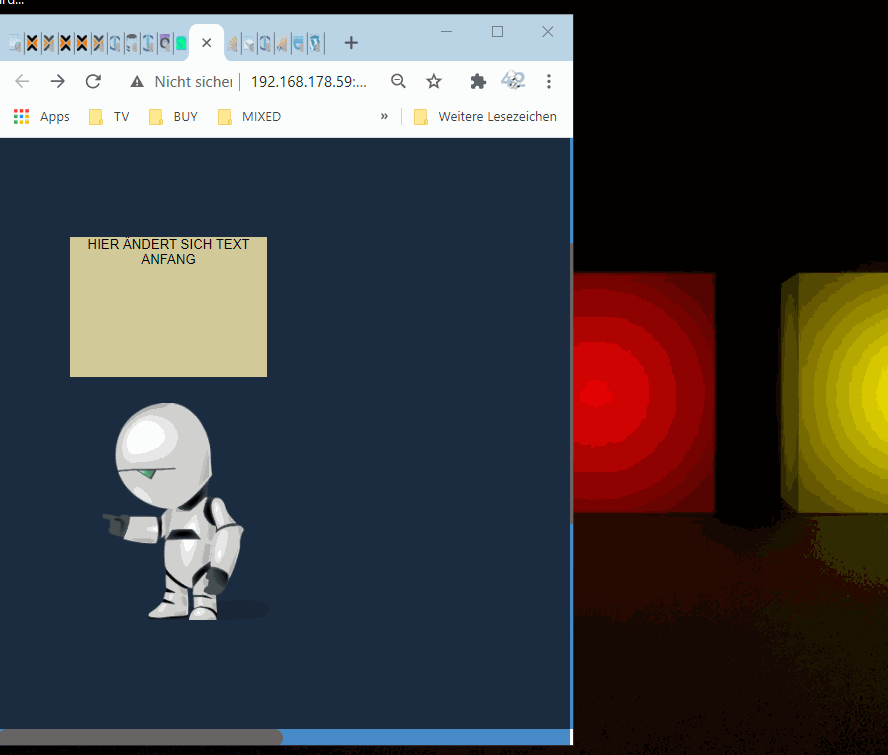The image size is (888, 755).
Task: Open the Chrome three-dot menu
Action: tap(549, 82)
